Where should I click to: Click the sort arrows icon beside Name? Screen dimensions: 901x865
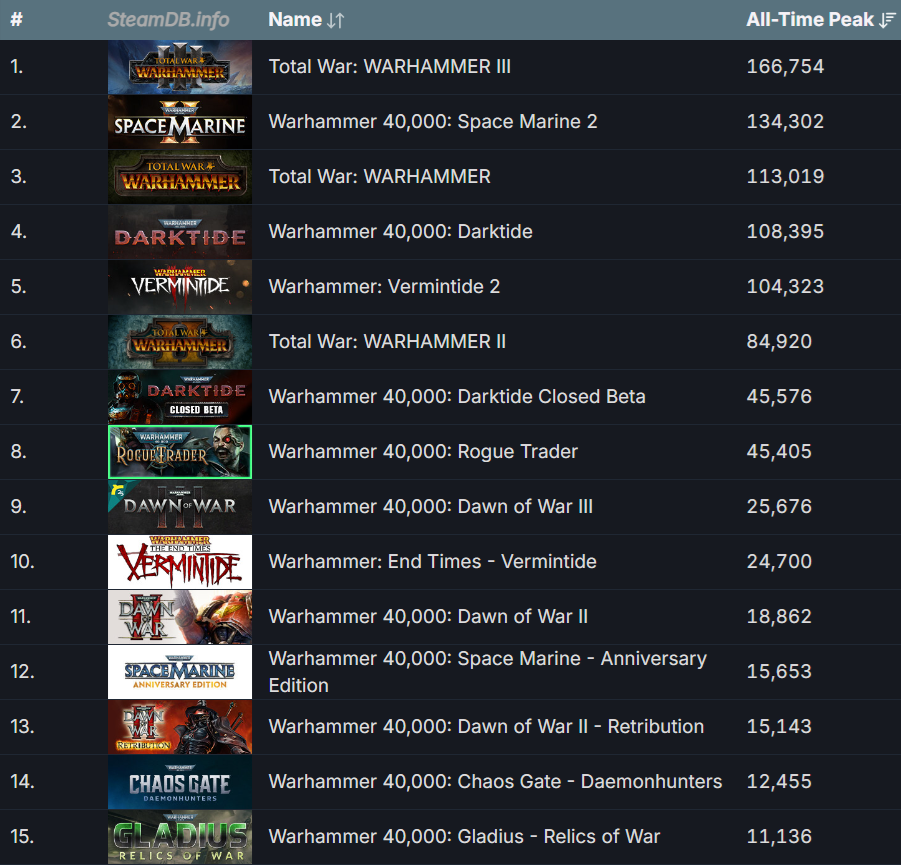(x=336, y=21)
